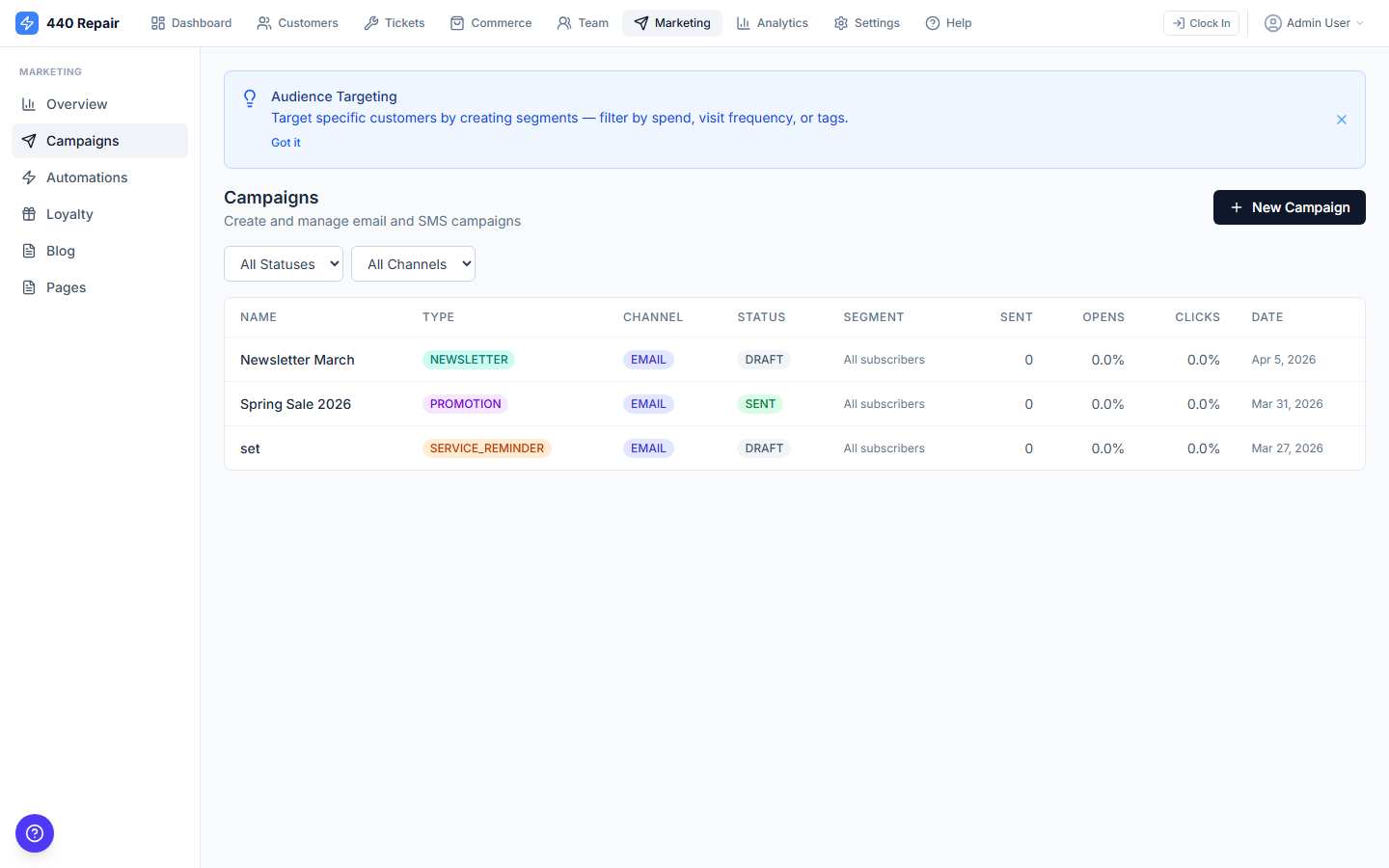Viewport: 1389px width, 868px height.
Task: Open the Tickets section from top nav
Action: click(394, 22)
